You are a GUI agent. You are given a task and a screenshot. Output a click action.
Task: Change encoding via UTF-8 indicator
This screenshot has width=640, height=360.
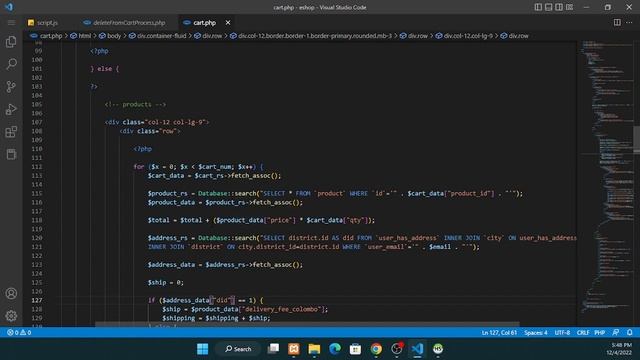point(562,333)
